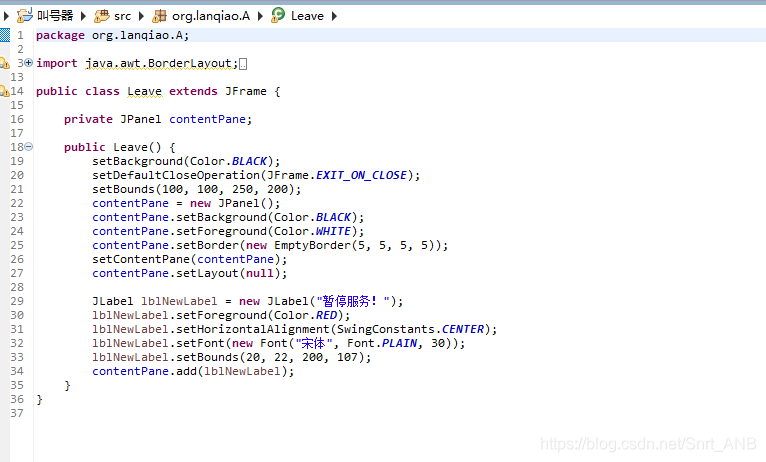Screen dimensions: 766x462
Task: Click the src source folder icon
Action: [101, 16]
